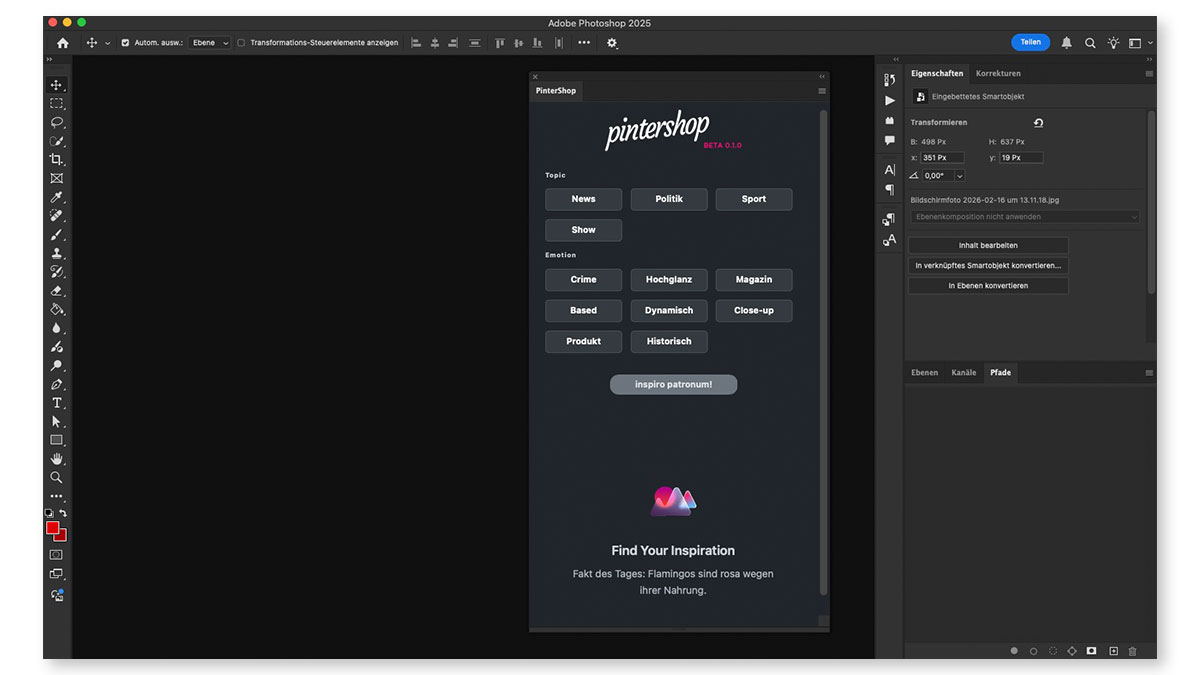
Task: Select the Pfade tab
Action: point(1000,372)
